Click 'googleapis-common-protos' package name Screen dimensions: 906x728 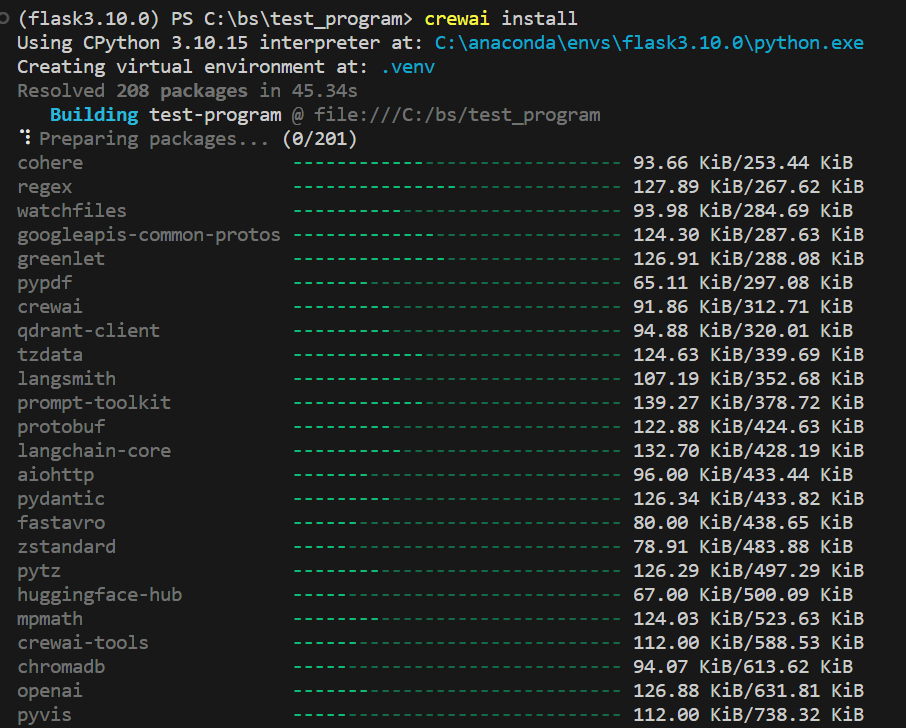click(148, 235)
